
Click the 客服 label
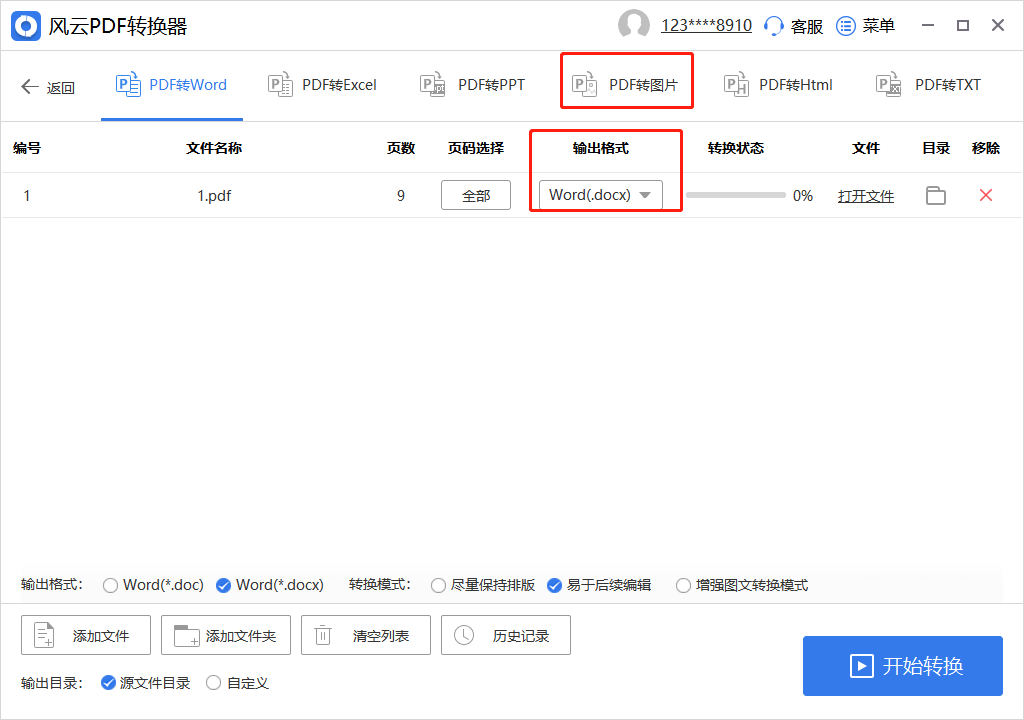pos(807,26)
